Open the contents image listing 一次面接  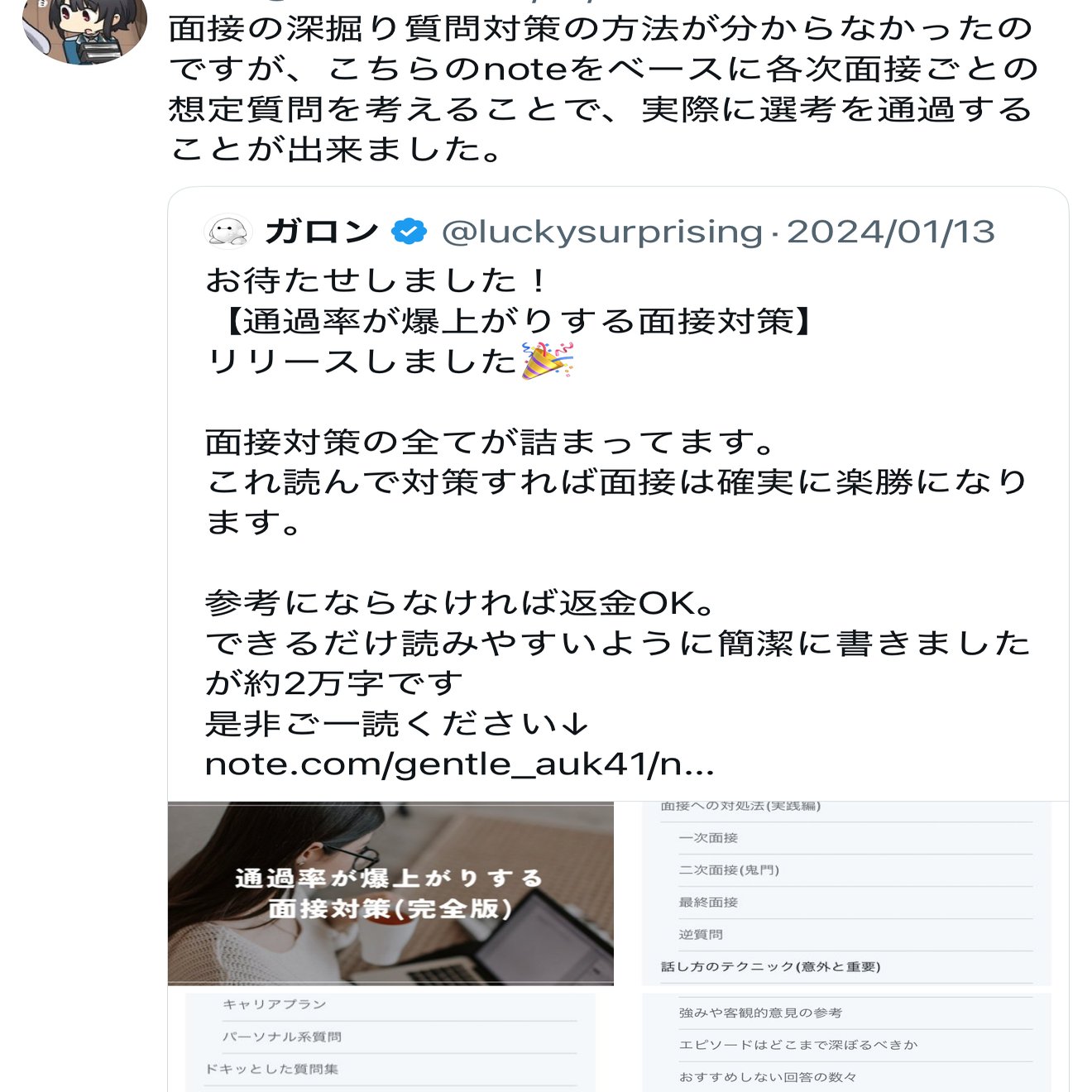click(846, 893)
